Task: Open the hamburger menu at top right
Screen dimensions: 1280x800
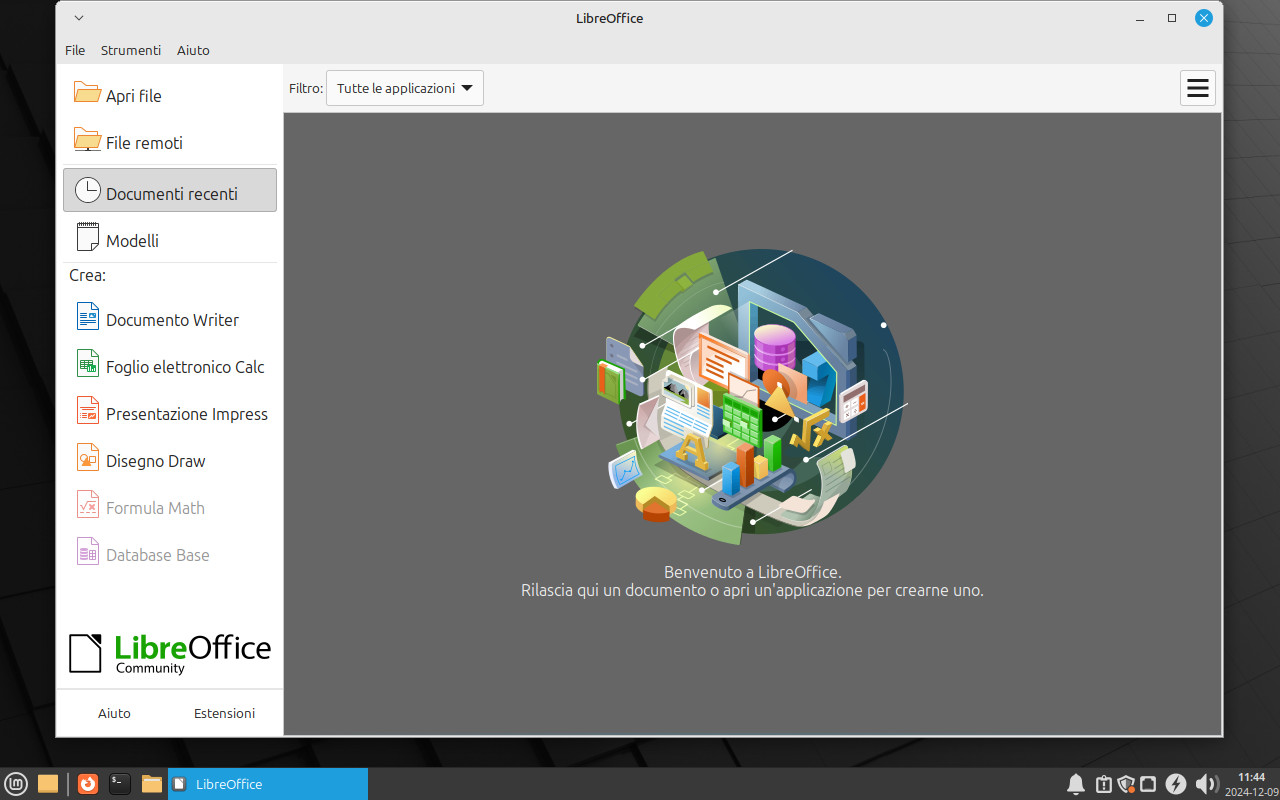Action: 1197,88
